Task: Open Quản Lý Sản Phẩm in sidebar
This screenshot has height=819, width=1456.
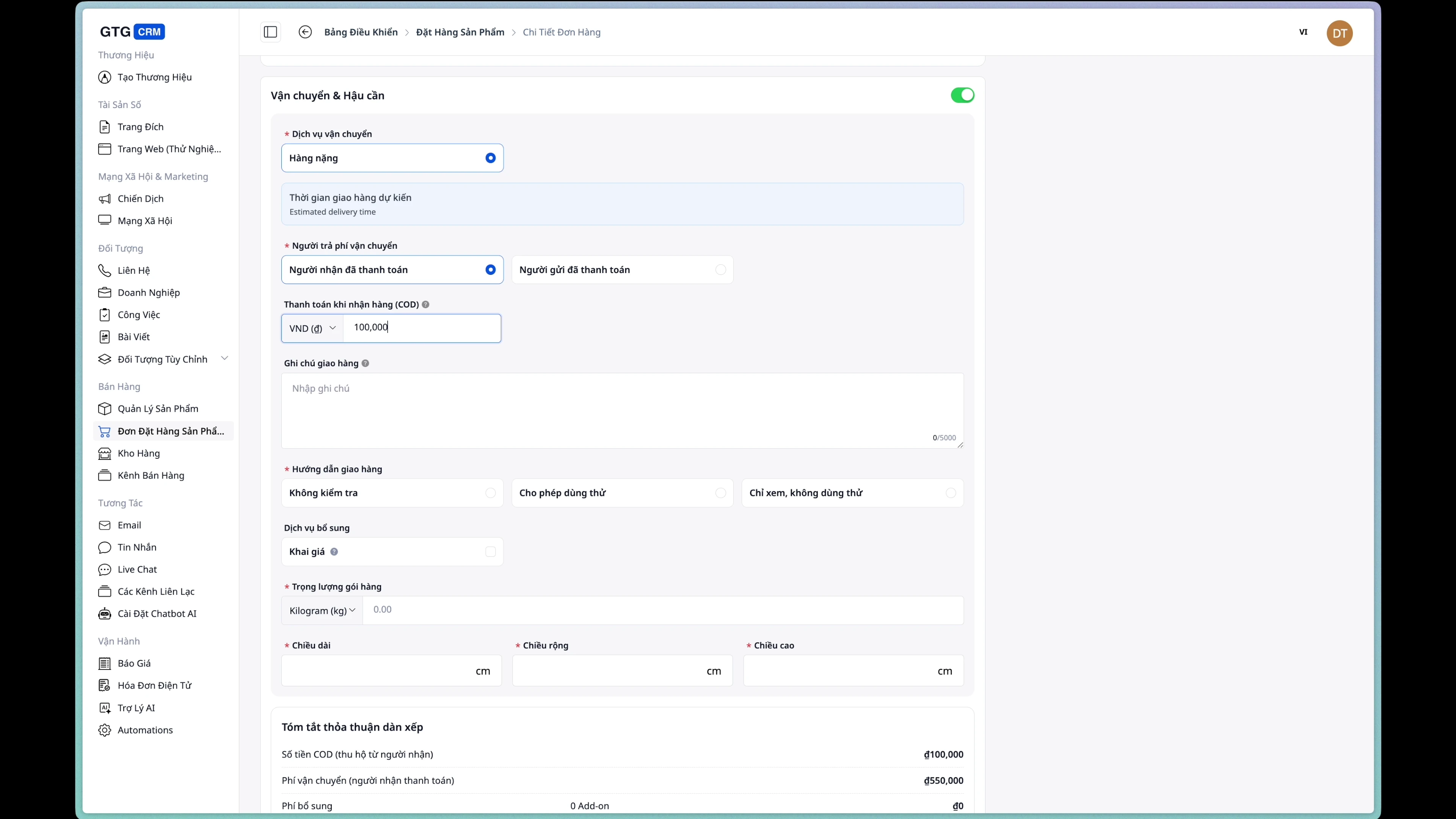Action: [158, 409]
